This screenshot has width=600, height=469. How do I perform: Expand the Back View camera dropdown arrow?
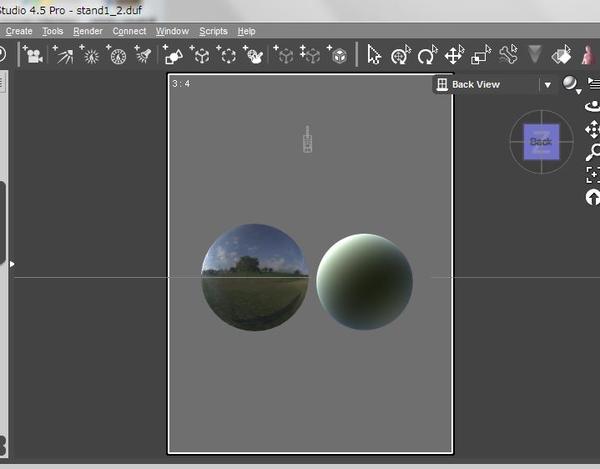(x=548, y=85)
